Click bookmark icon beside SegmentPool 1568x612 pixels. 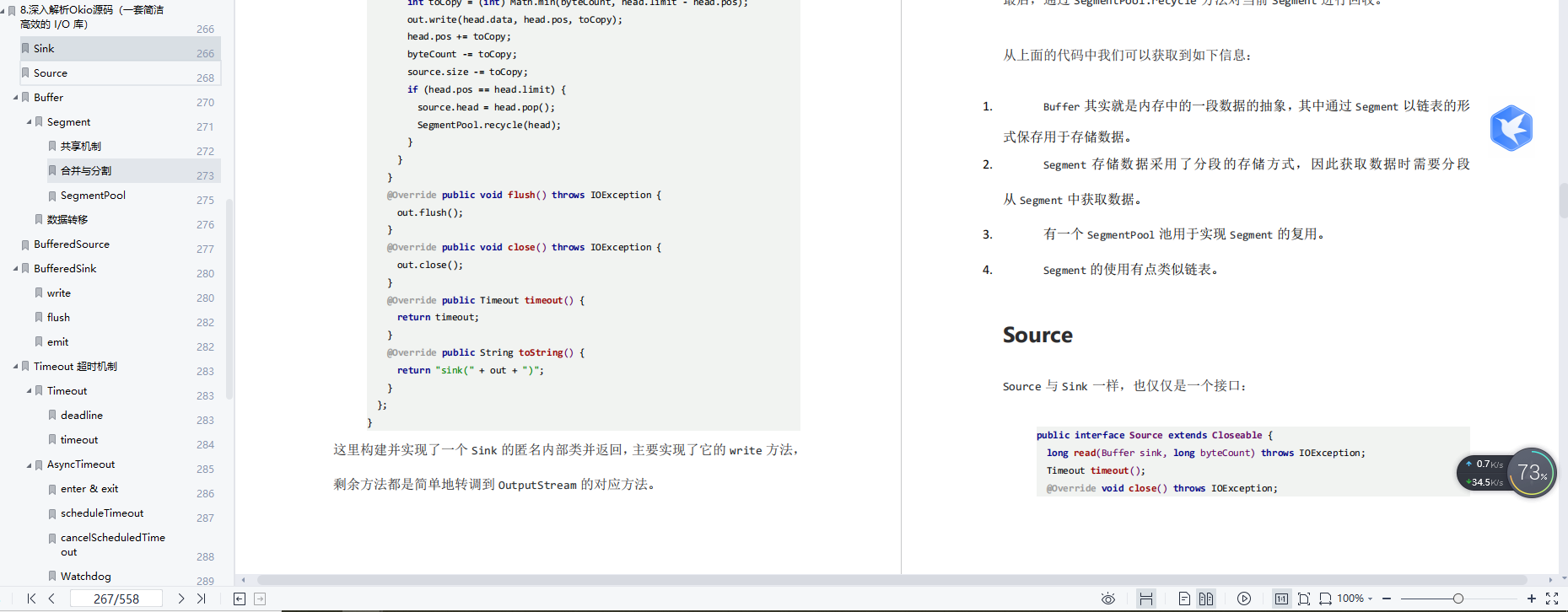click(x=52, y=196)
